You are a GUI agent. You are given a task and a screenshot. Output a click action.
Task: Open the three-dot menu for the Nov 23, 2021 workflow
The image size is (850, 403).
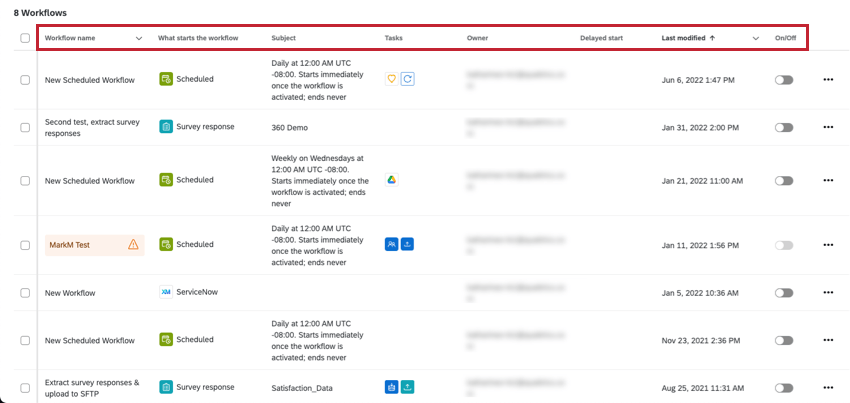pyautogui.click(x=828, y=340)
